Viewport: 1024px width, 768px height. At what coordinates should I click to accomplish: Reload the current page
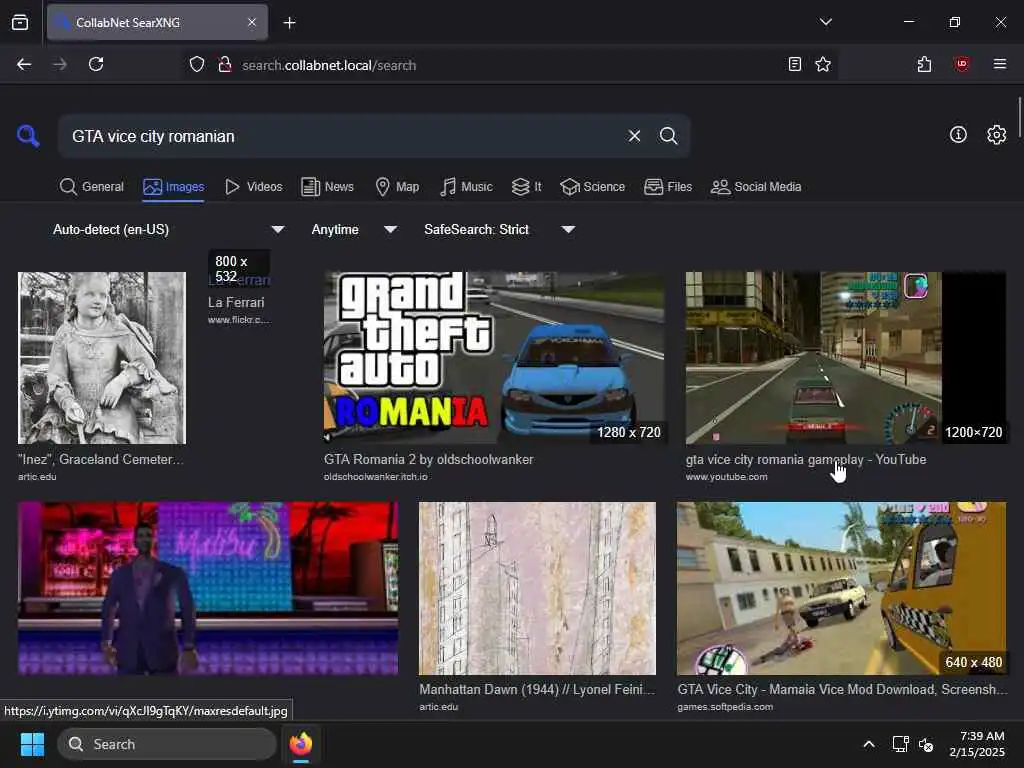96,64
